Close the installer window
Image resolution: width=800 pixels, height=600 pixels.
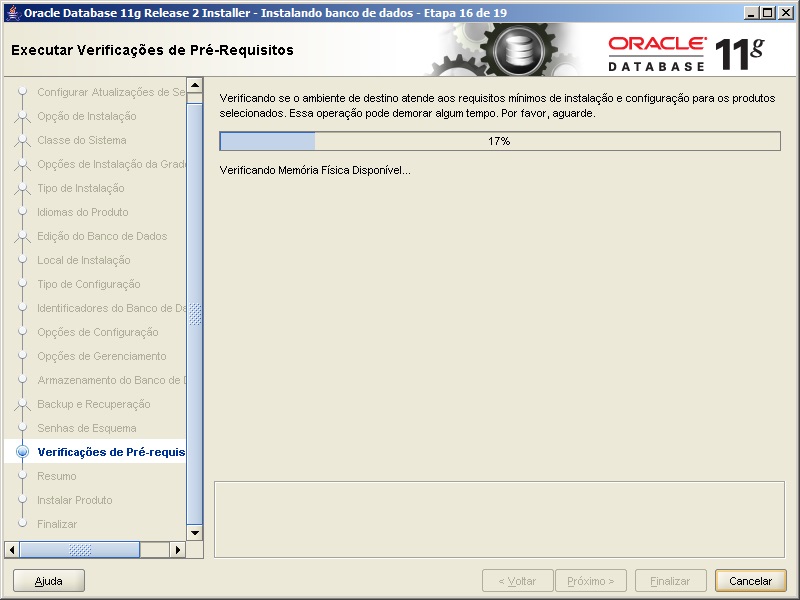[x=786, y=13]
